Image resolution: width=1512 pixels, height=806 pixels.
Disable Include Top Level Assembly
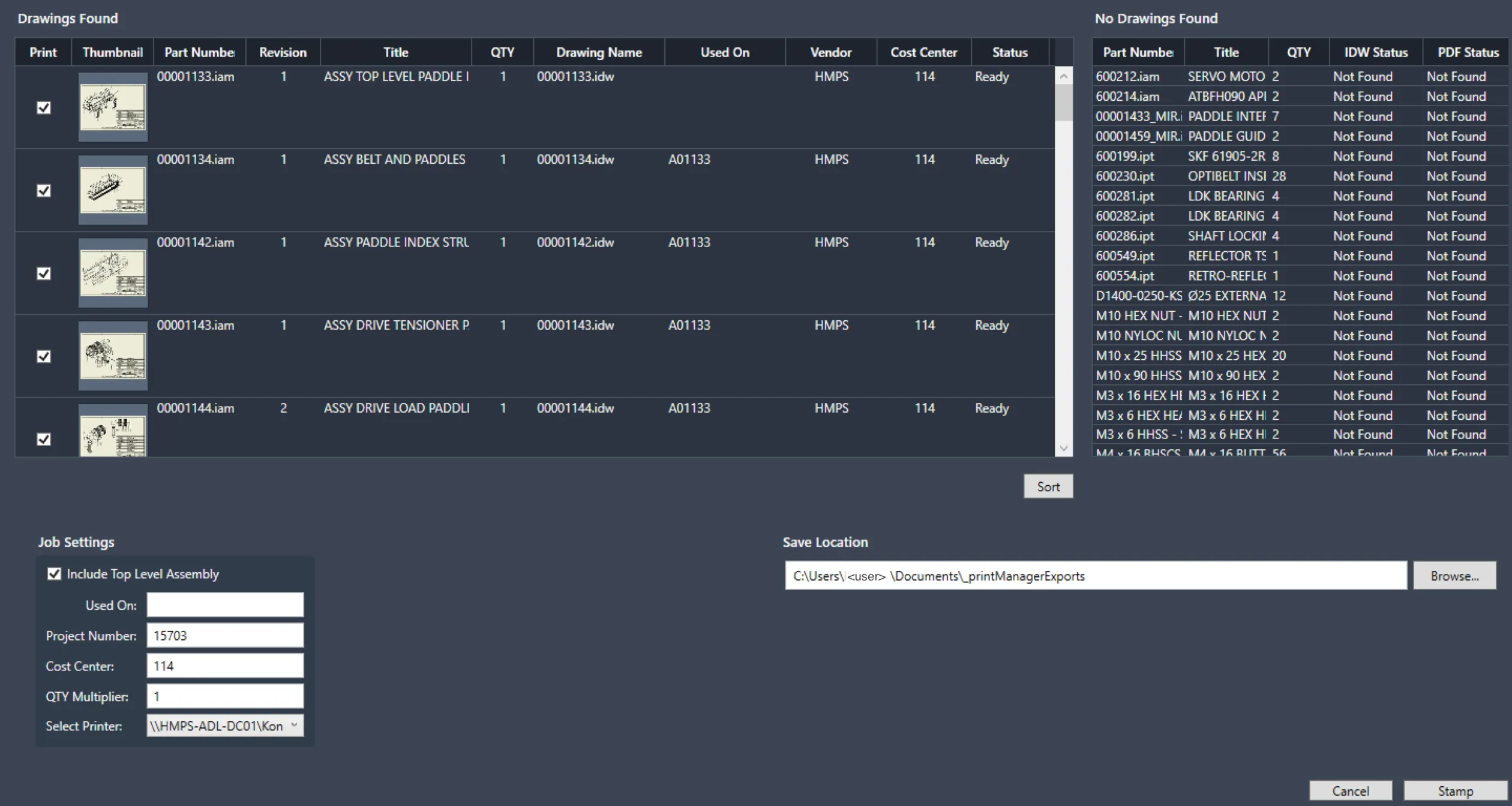click(54, 574)
